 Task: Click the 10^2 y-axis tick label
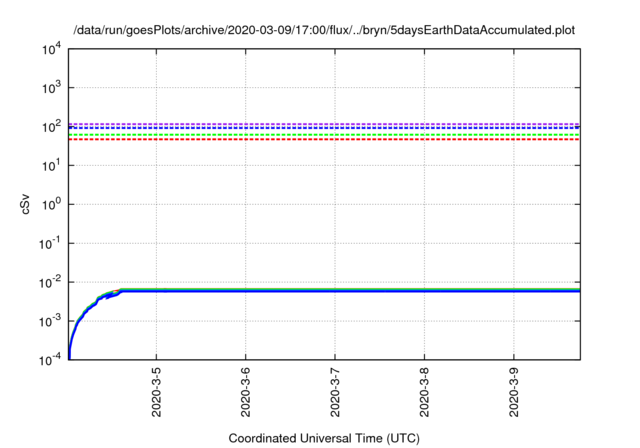(x=51, y=127)
